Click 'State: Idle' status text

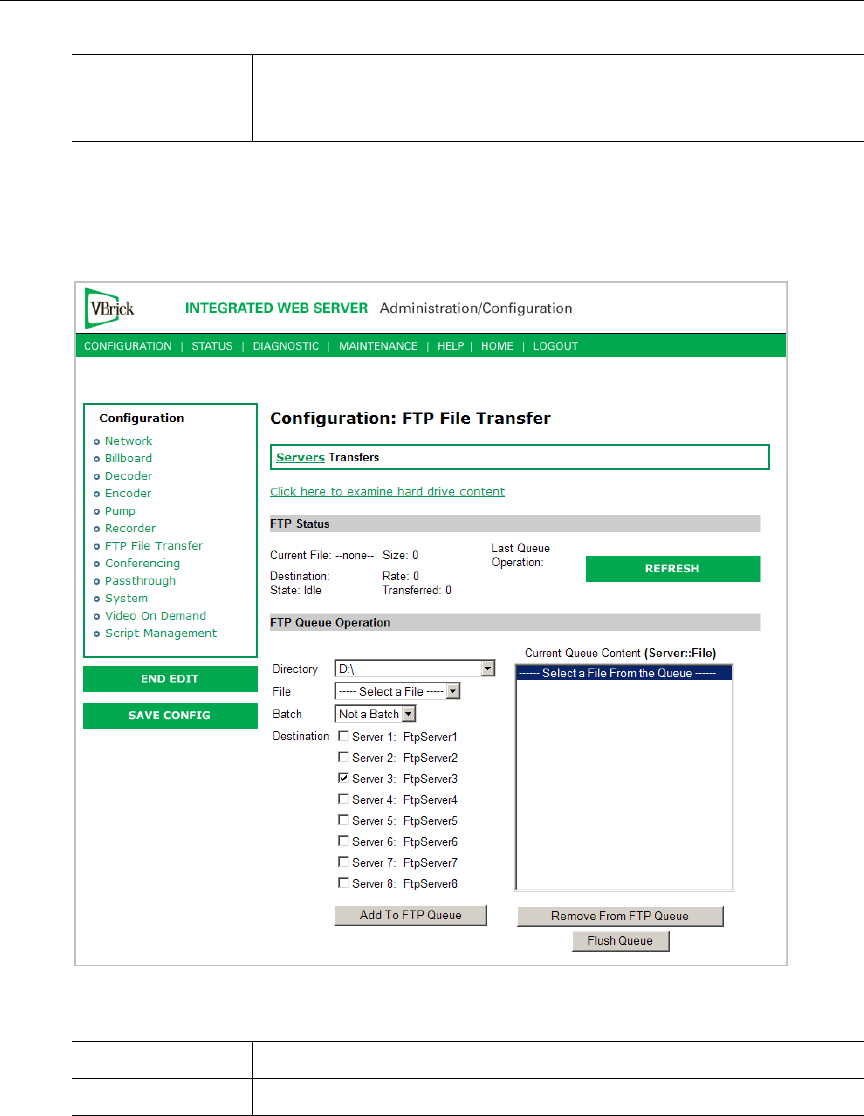295,590
